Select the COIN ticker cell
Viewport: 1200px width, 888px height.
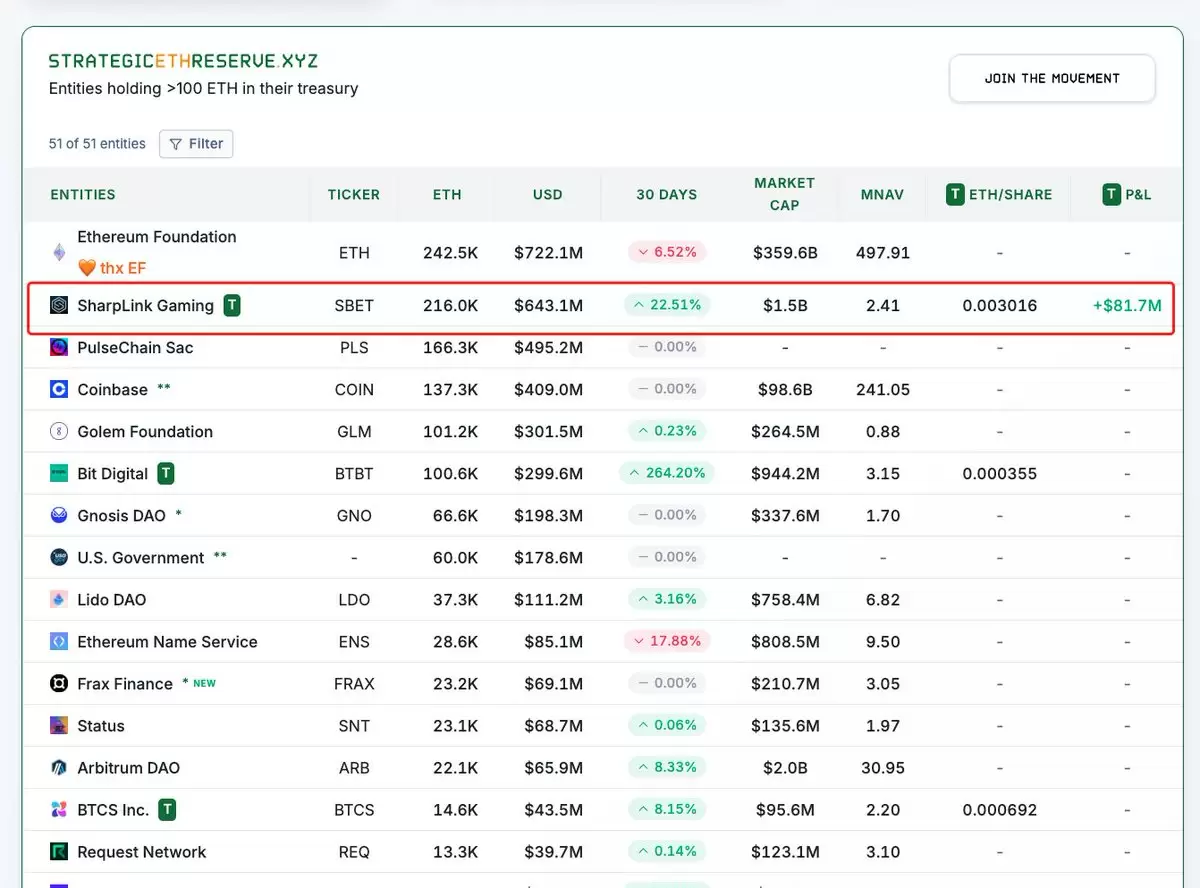354,389
